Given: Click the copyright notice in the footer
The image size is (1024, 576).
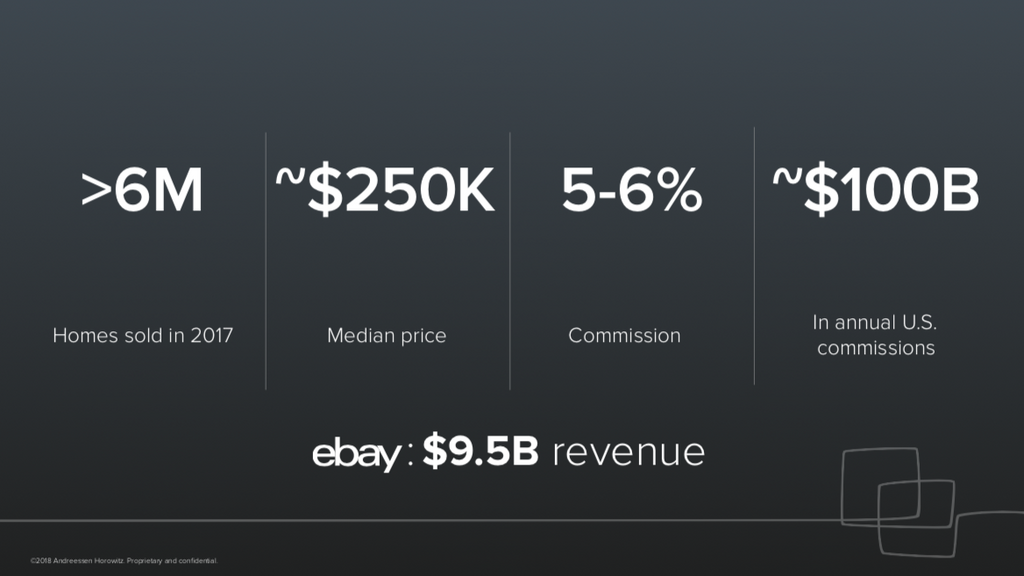Looking at the screenshot, I should [124, 560].
